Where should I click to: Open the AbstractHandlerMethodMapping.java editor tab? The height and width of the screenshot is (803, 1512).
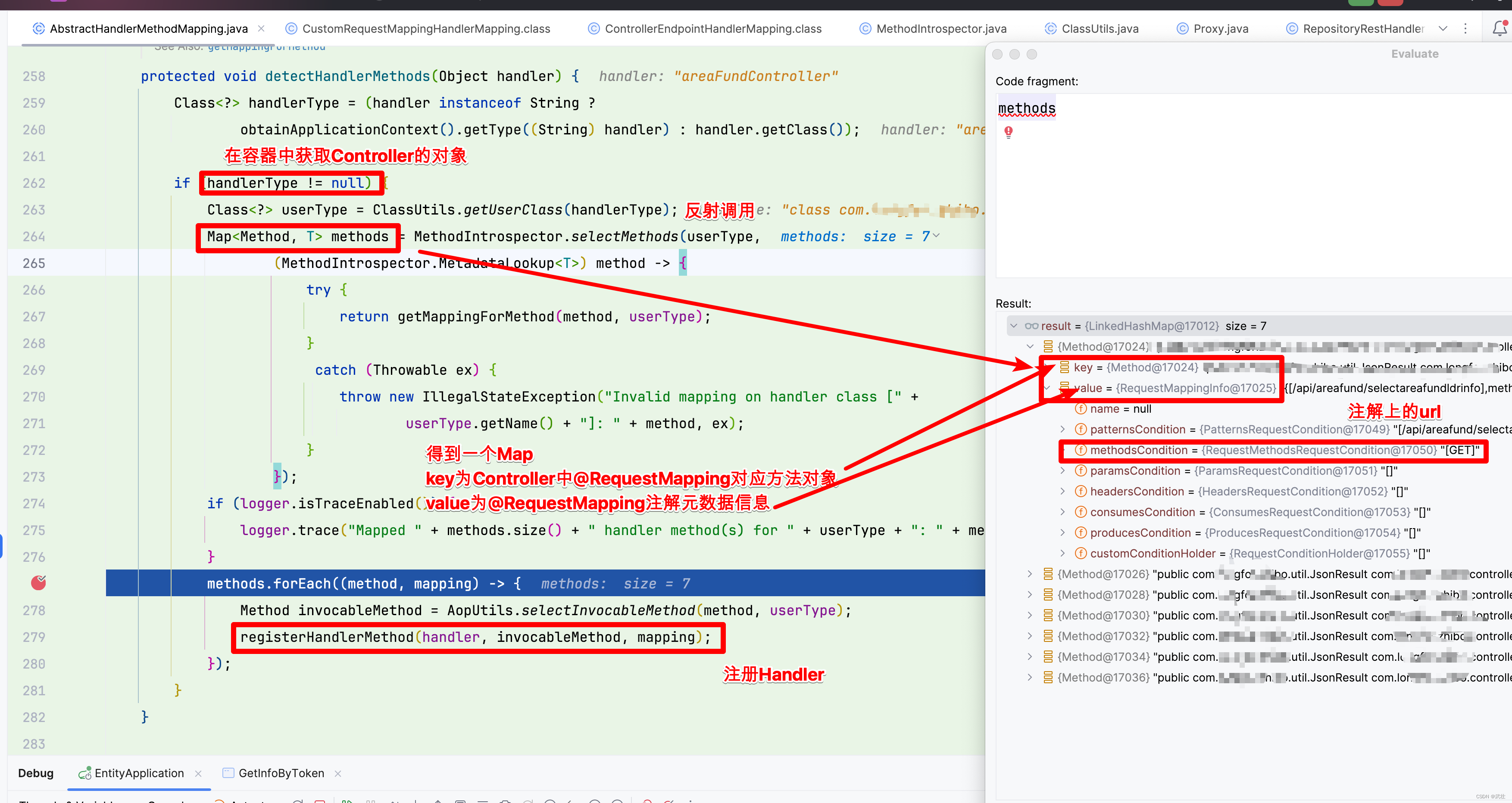pos(149,29)
